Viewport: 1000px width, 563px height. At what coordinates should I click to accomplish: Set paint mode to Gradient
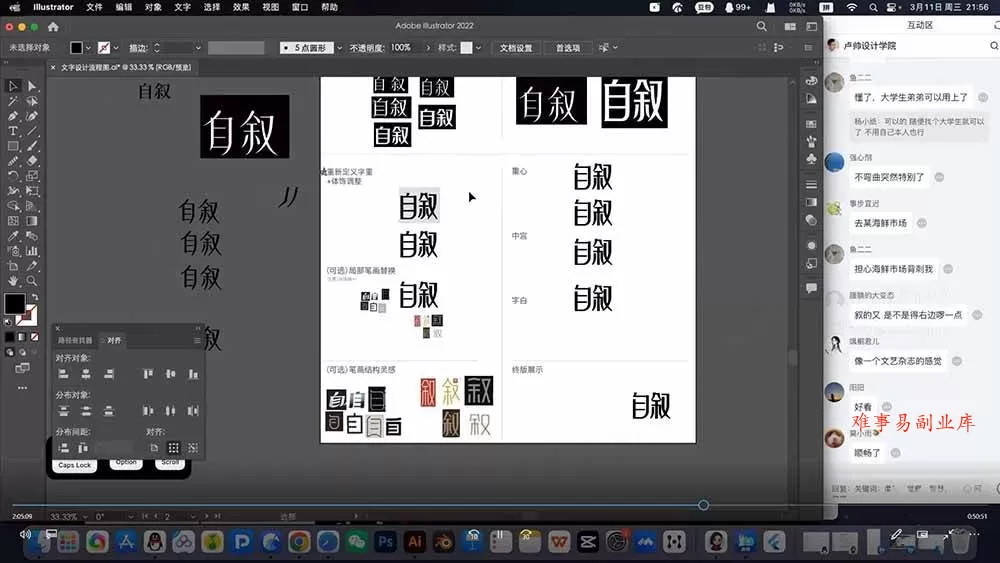click(22, 337)
